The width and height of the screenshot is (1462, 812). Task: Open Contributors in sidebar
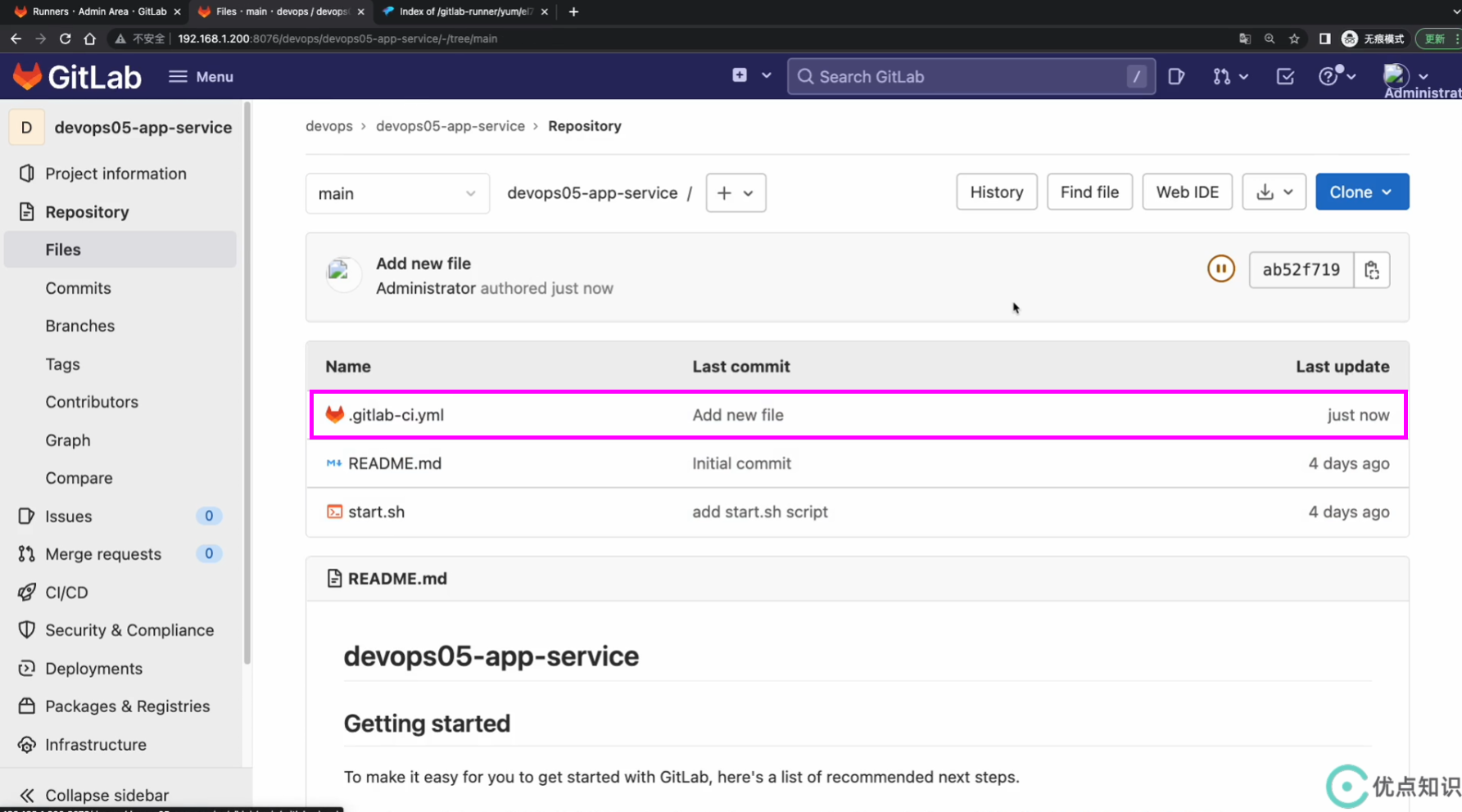pos(92,402)
